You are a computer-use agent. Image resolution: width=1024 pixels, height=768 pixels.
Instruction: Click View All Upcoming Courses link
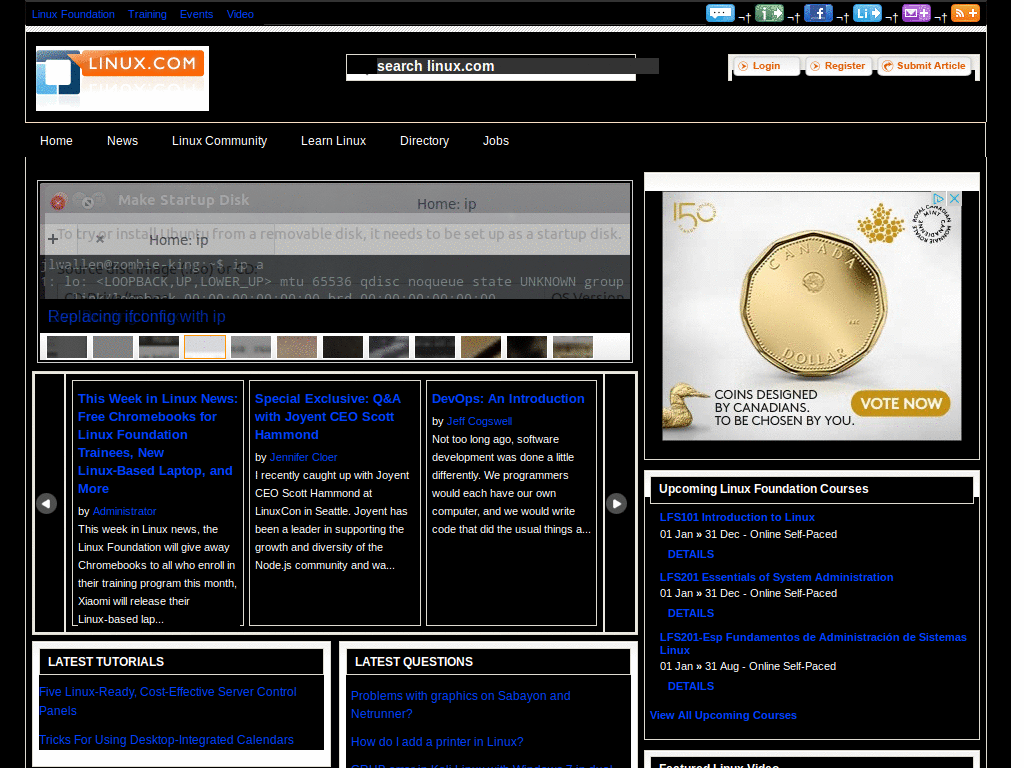click(x=723, y=715)
